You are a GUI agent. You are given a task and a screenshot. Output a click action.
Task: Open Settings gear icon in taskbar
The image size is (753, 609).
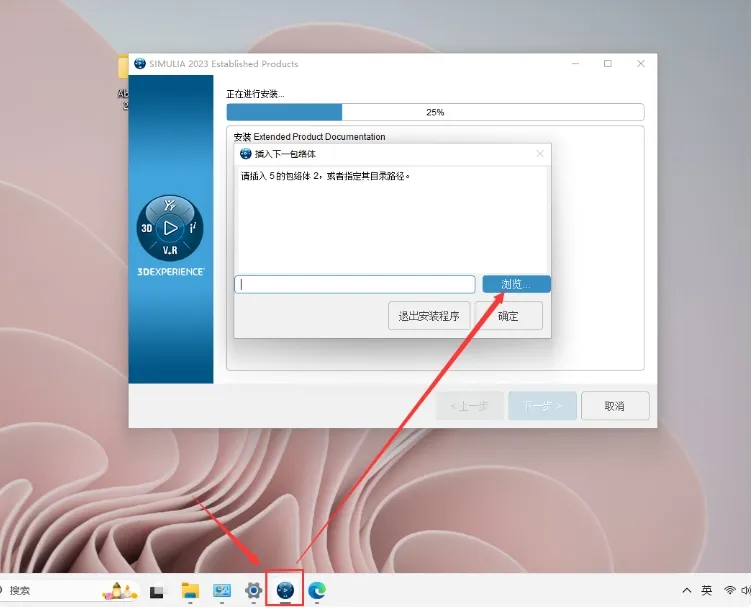(x=254, y=590)
